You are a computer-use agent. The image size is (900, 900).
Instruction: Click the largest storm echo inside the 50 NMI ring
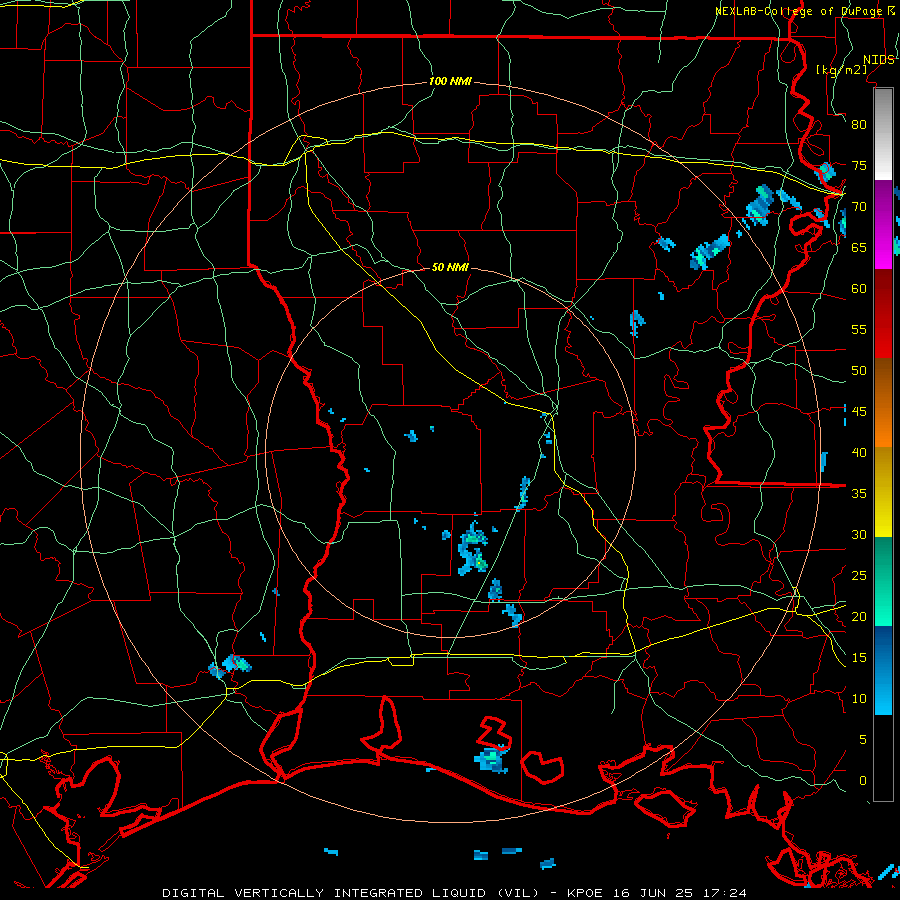click(x=473, y=550)
